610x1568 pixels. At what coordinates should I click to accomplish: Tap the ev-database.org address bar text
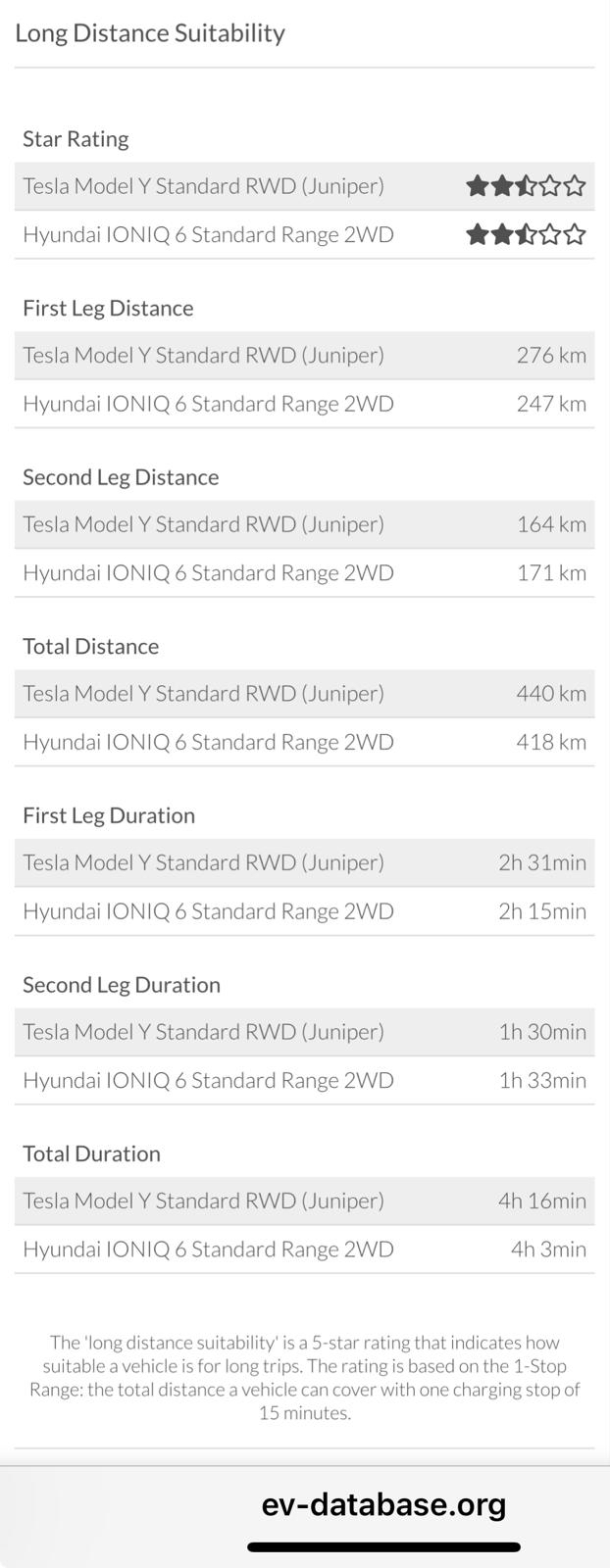click(383, 1504)
